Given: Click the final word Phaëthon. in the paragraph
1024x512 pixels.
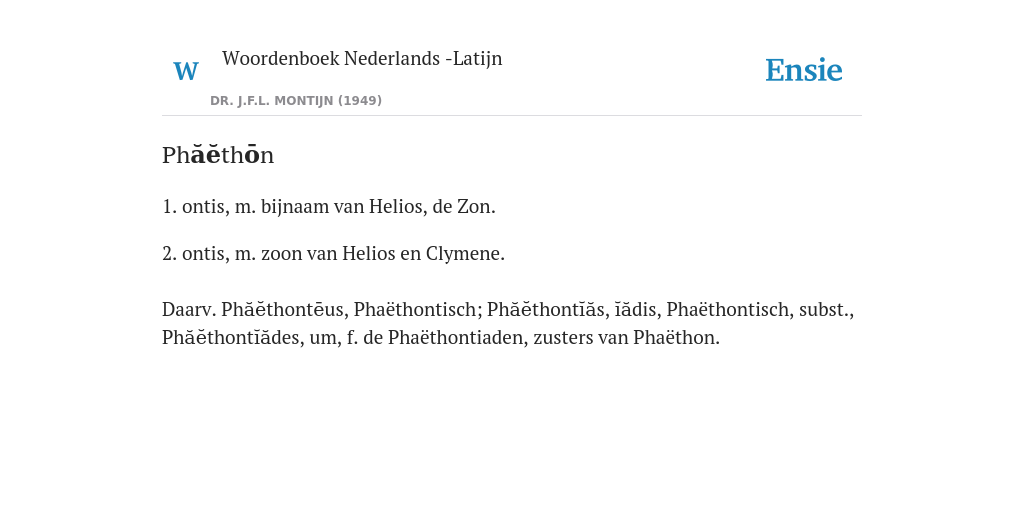Looking at the screenshot, I should click(x=677, y=338).
